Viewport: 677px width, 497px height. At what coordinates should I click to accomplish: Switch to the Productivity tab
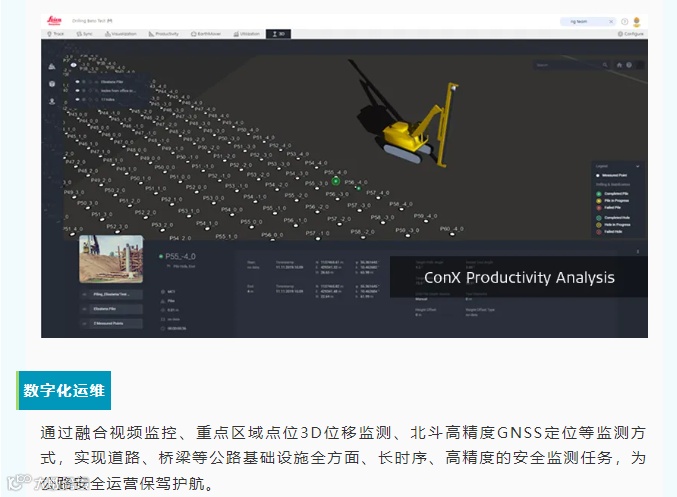[164, 34]
